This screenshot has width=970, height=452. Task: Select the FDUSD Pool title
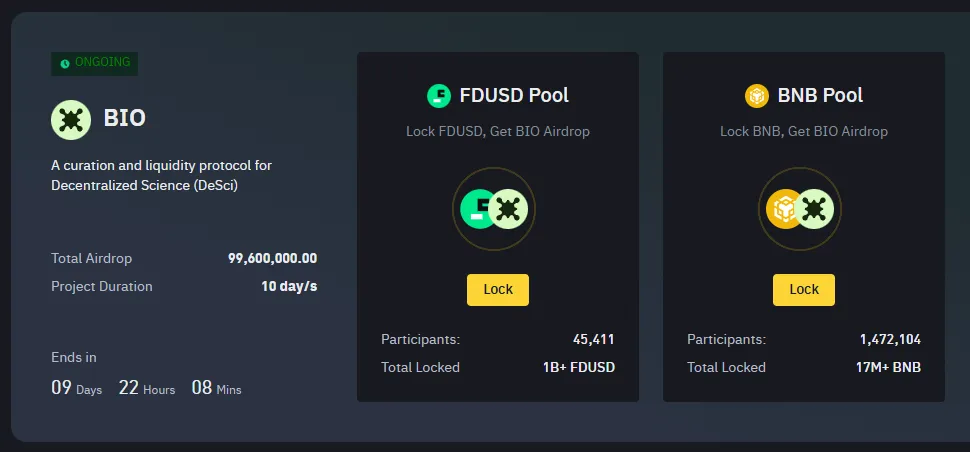click(514, 96)
